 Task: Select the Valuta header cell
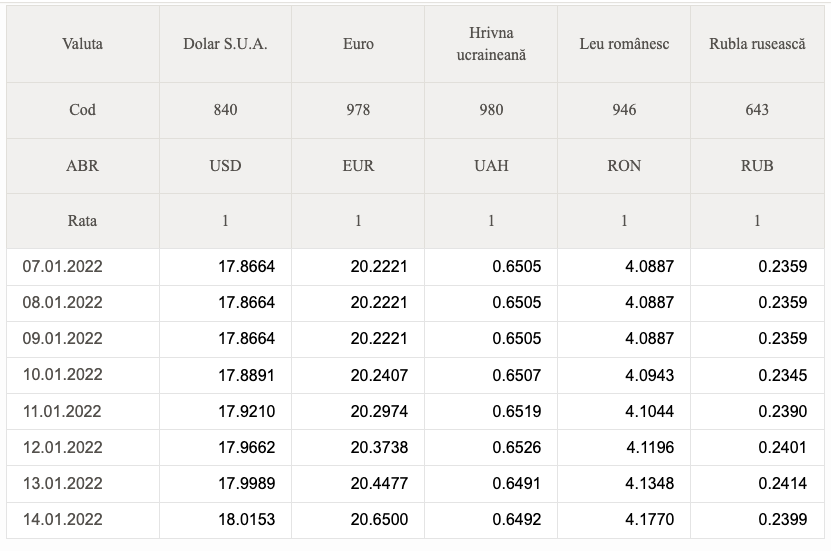coord(83,44)
